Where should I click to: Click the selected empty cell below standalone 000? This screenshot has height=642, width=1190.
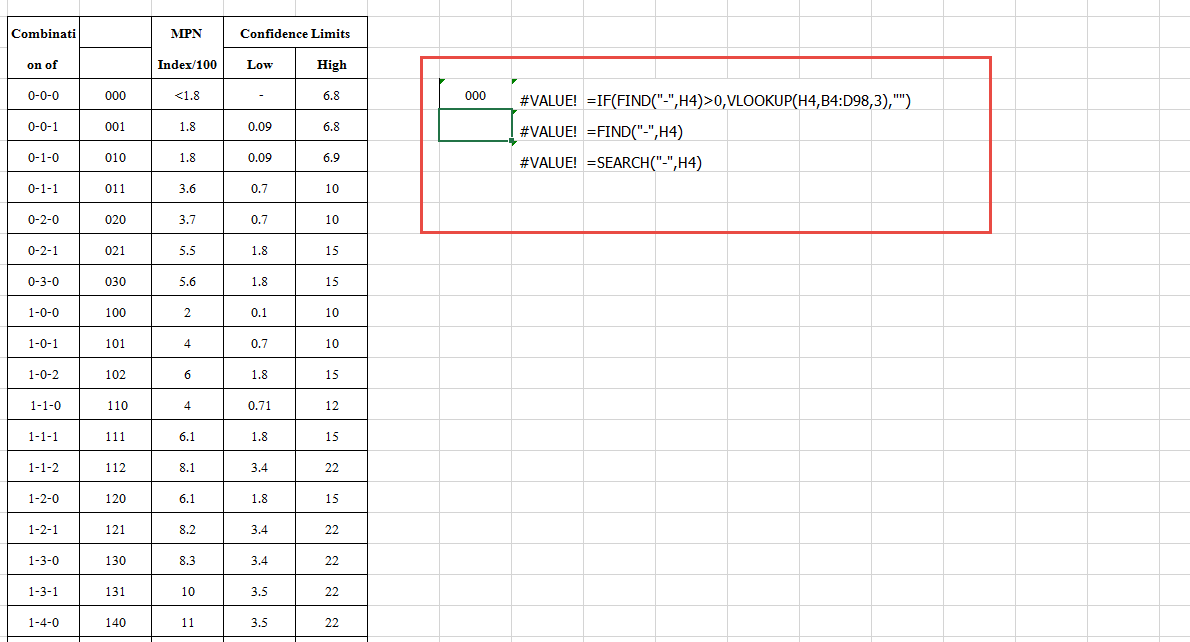[x=476, y=125]
